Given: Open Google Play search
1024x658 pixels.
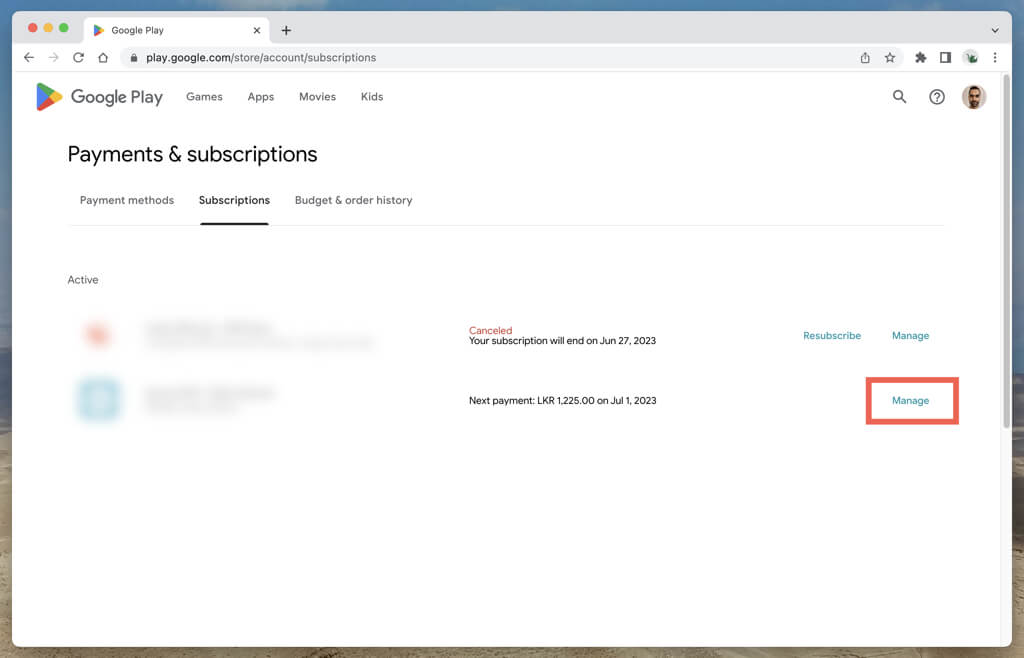Looking at the screenshot, I should [x=899, y=97].
